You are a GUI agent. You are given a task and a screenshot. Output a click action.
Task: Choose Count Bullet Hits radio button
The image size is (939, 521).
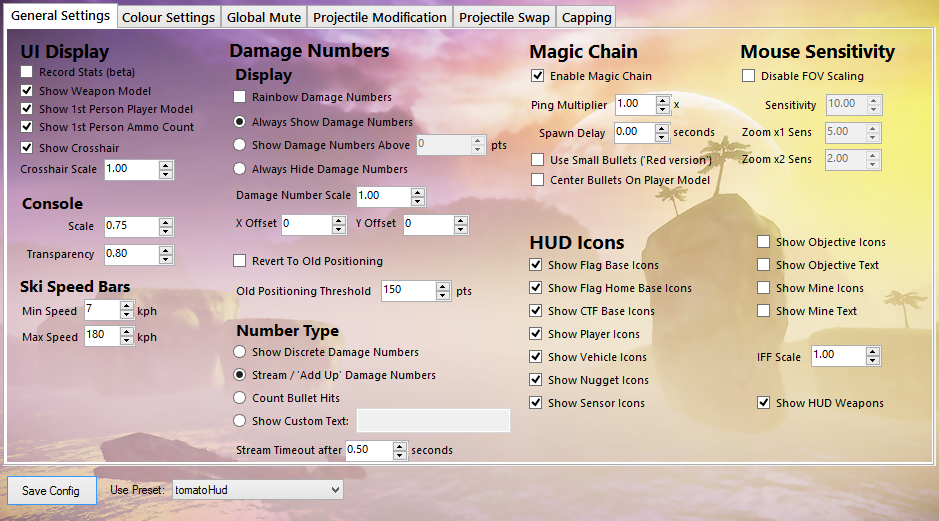coord(240,398)
